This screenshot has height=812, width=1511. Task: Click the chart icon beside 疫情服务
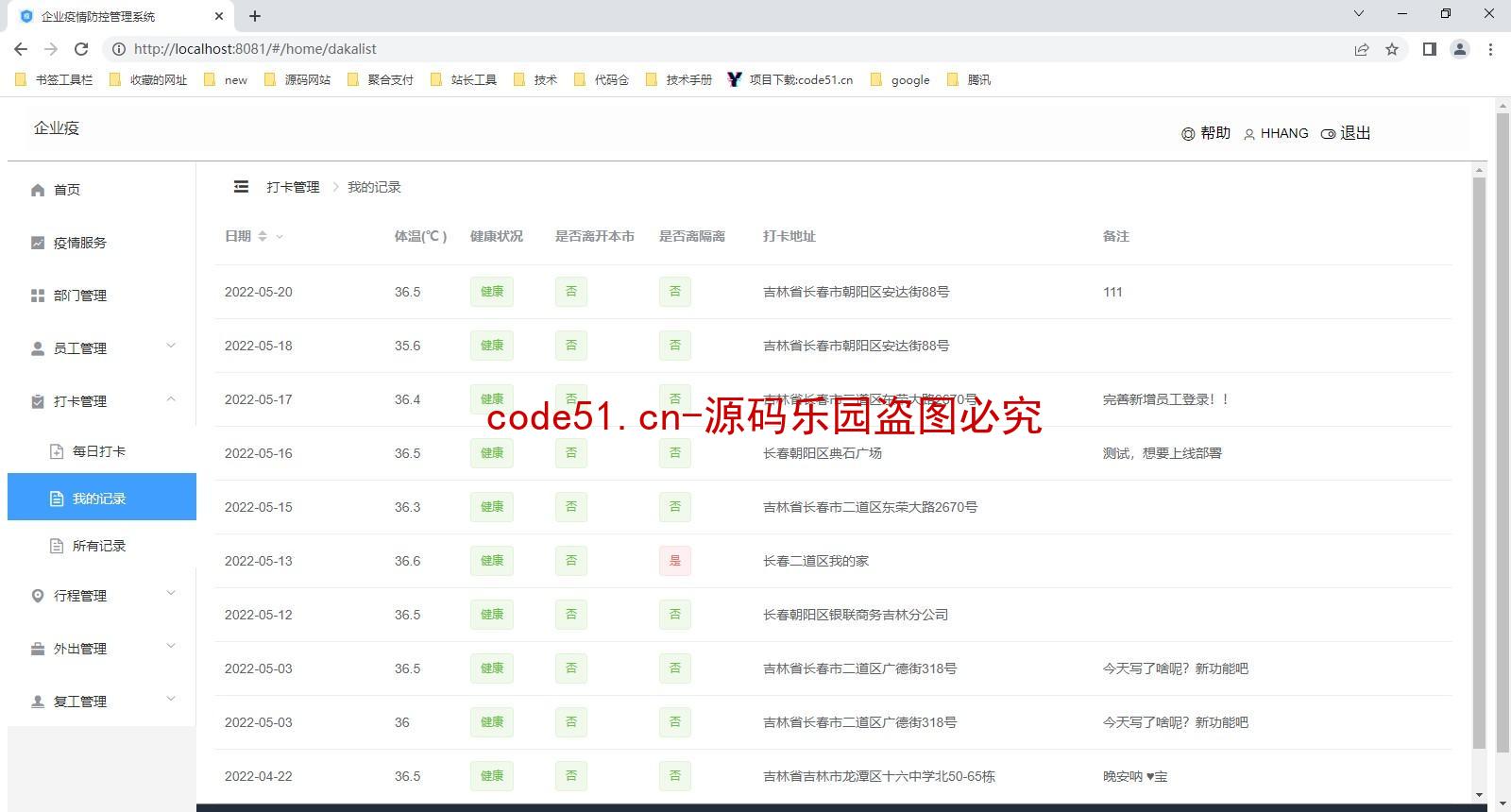(38, 243)
